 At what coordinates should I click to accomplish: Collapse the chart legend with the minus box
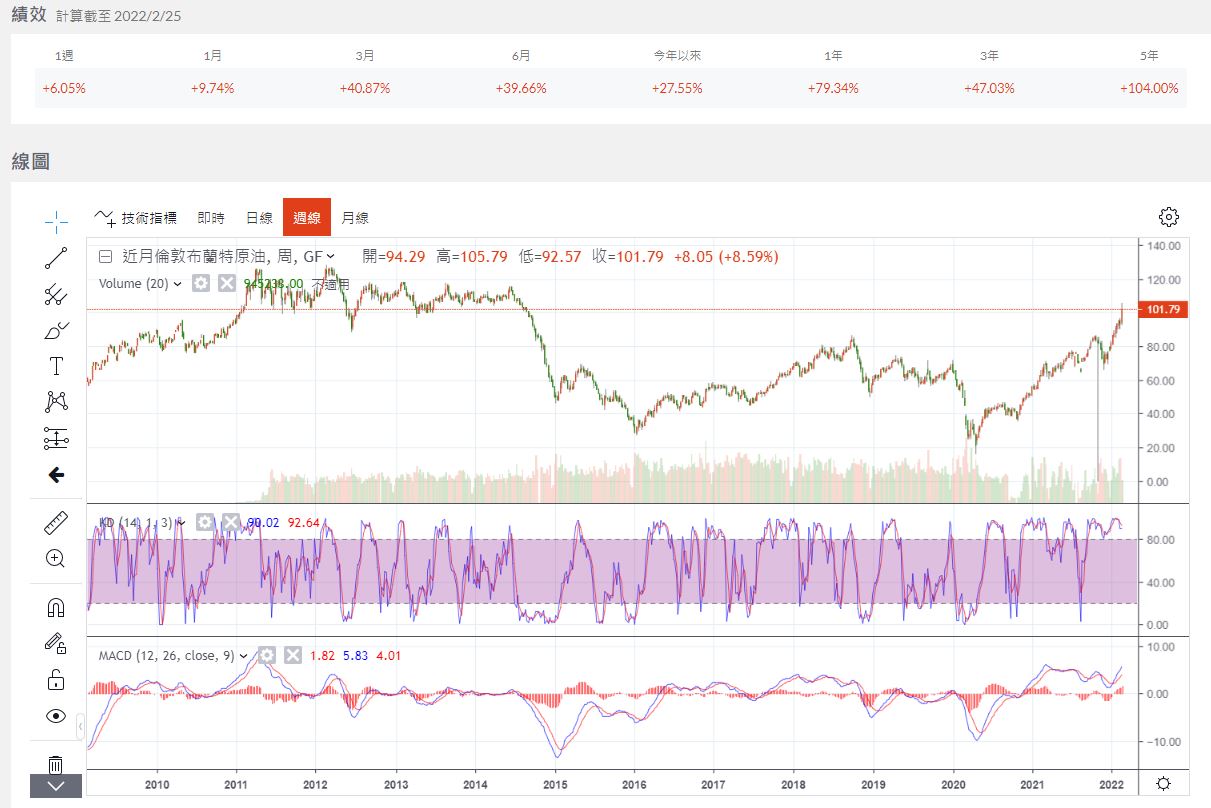click(x=105, y=257)
